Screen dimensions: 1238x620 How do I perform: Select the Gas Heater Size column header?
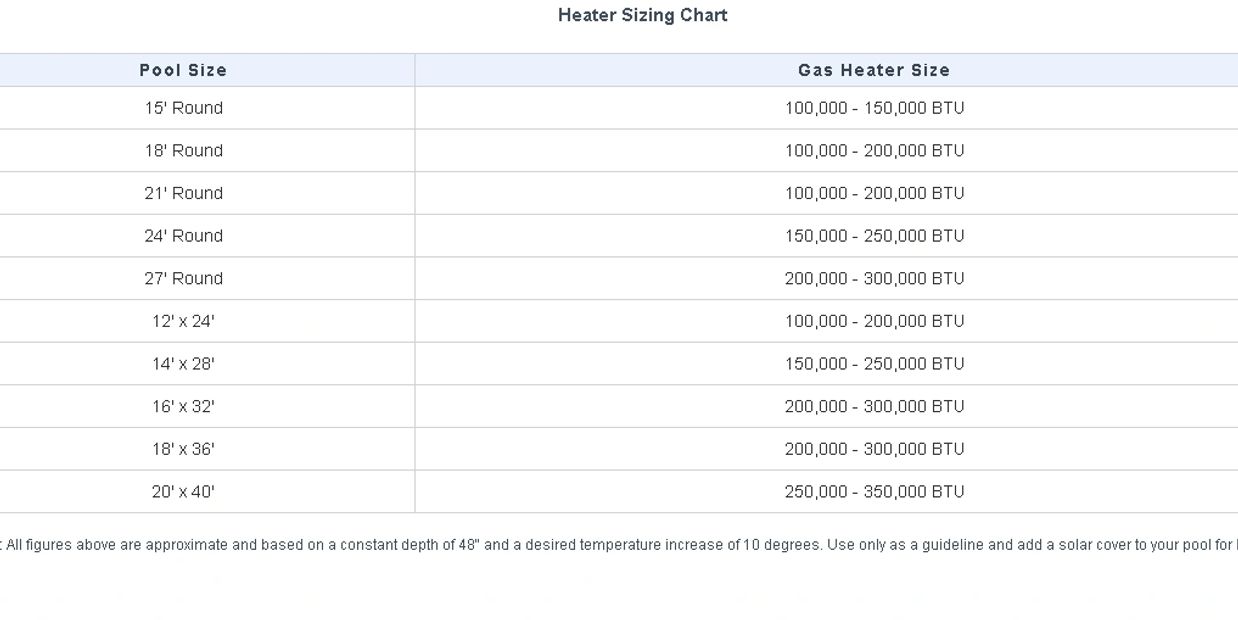(x=874, y=70)
